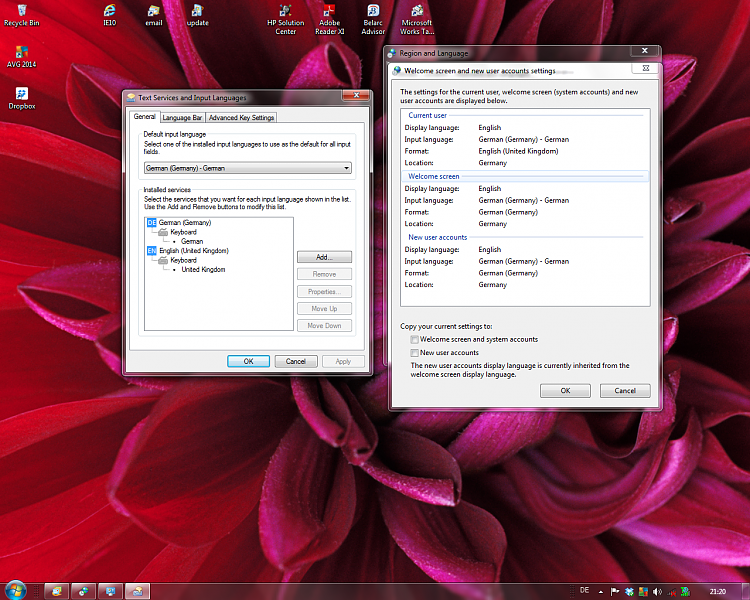
Task: Launch the IE10 desktop shortcut
Action: tap(110, 15)
